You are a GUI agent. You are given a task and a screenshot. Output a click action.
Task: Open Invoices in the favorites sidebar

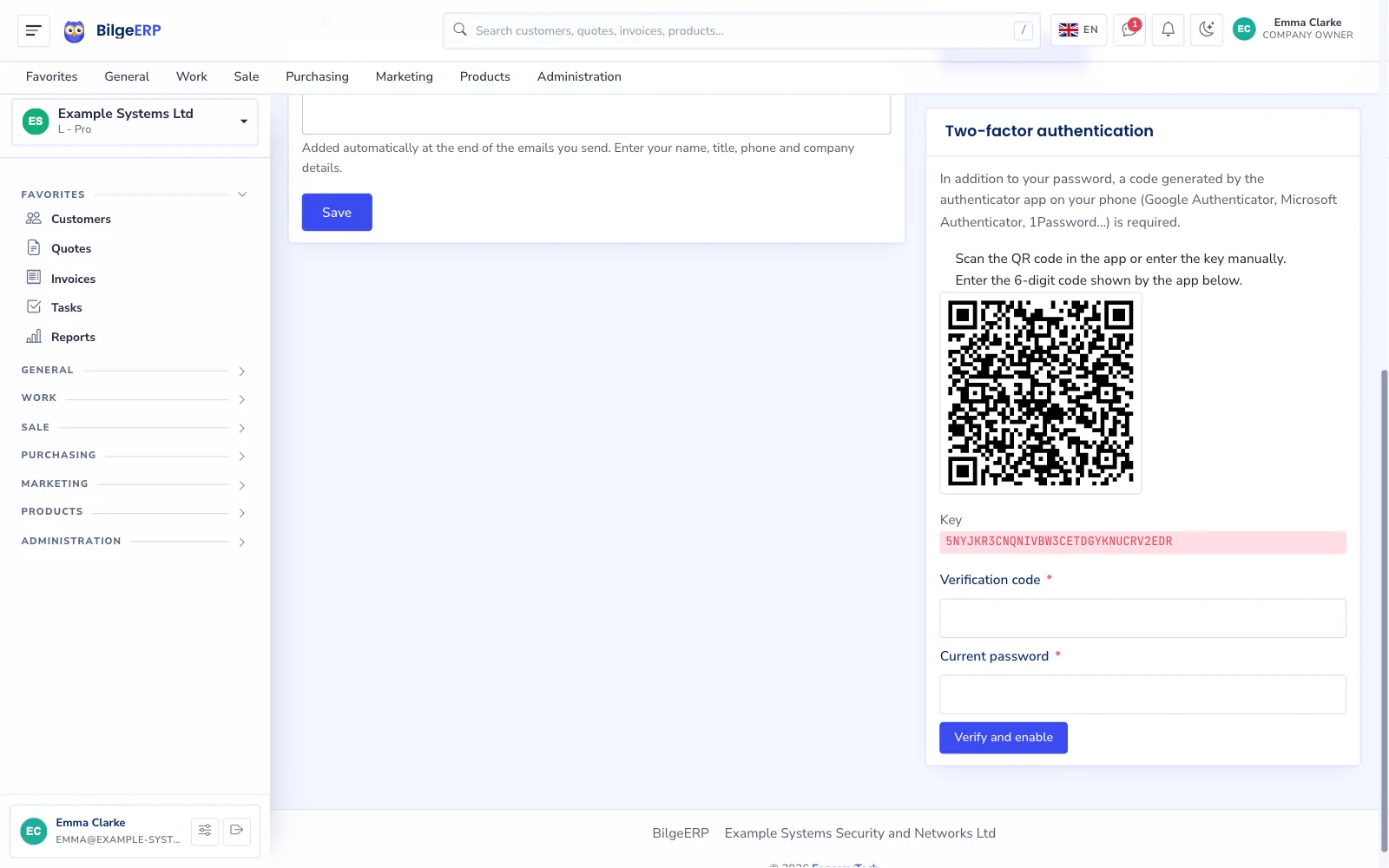[x=73, y=279]
